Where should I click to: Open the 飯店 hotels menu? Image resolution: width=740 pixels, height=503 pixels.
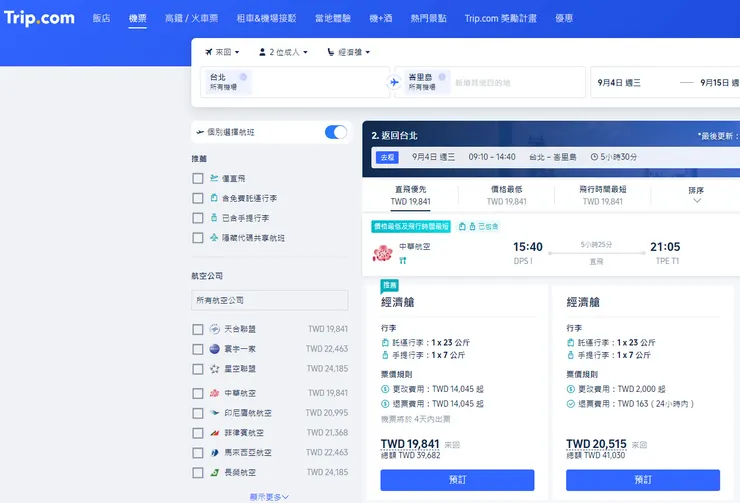(101, 18)
